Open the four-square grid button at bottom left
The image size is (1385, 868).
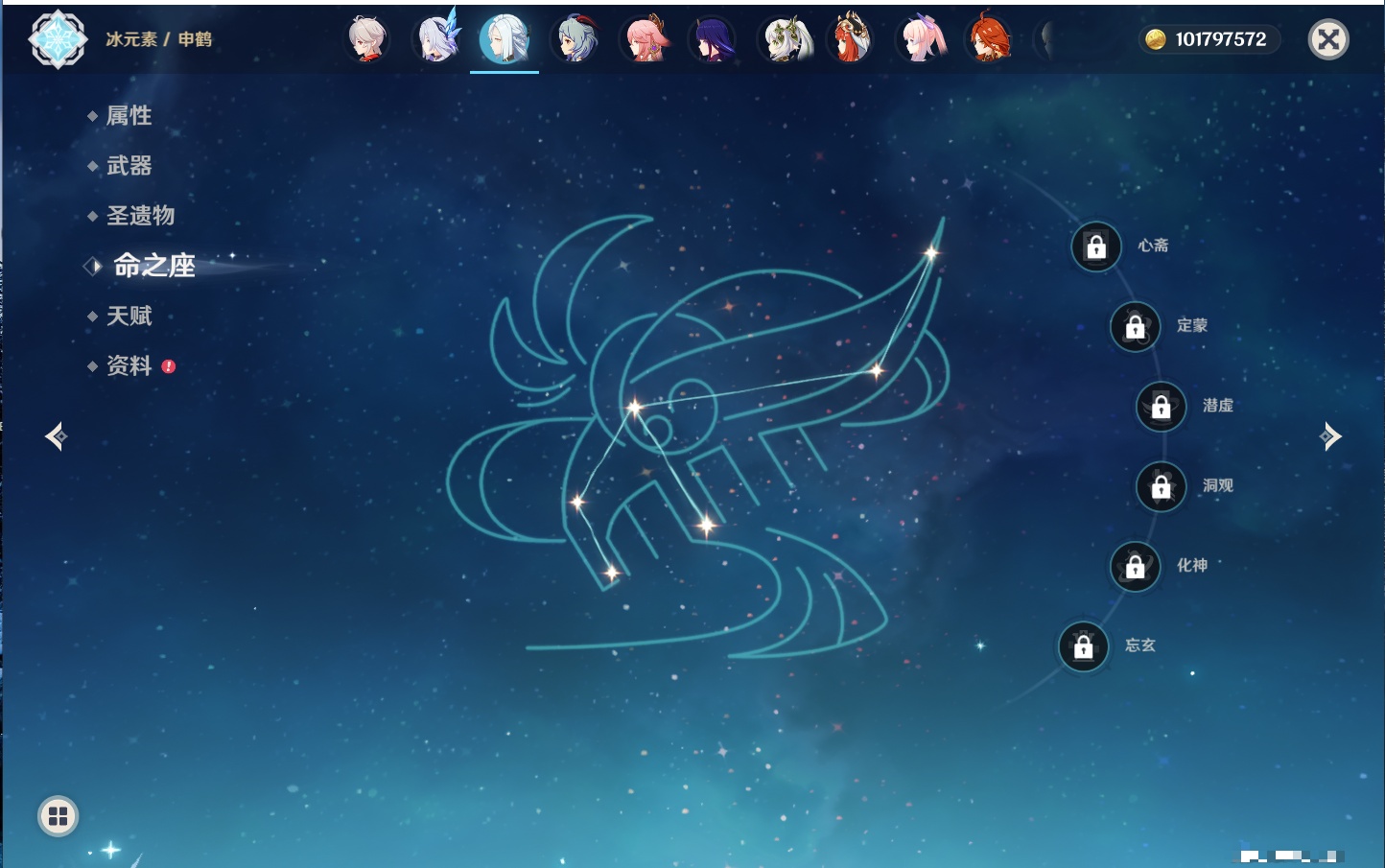click(58, 816)
